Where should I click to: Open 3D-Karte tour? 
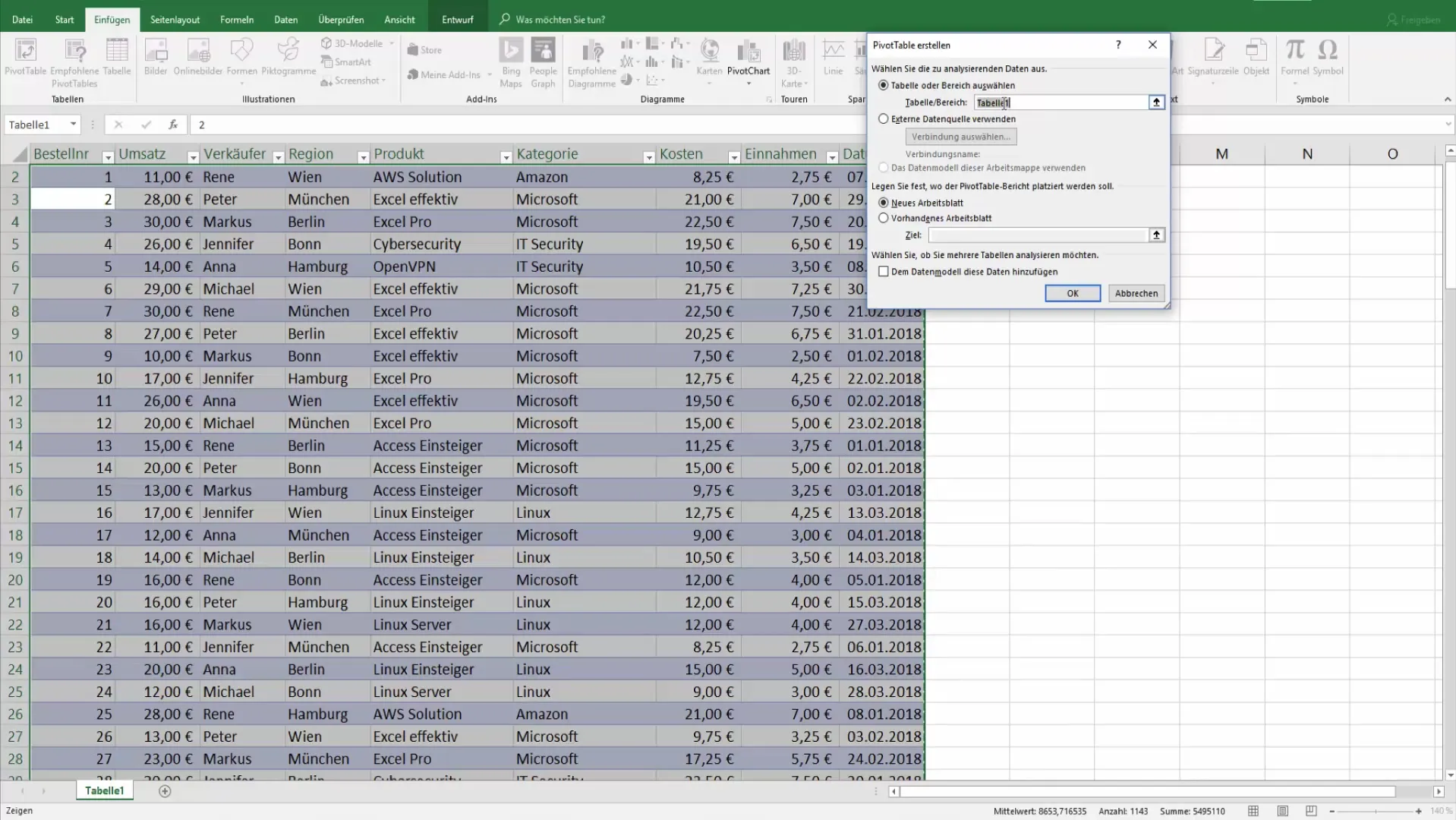(x=794, y=62)
